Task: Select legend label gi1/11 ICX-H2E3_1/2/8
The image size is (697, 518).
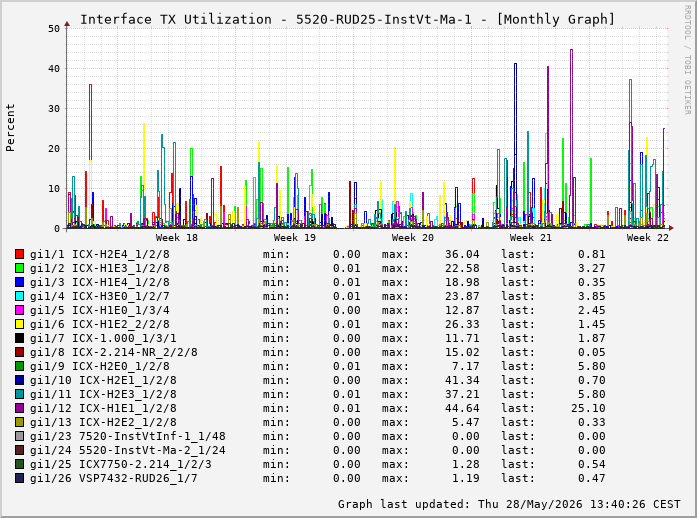Action: [x=103, y=394]
